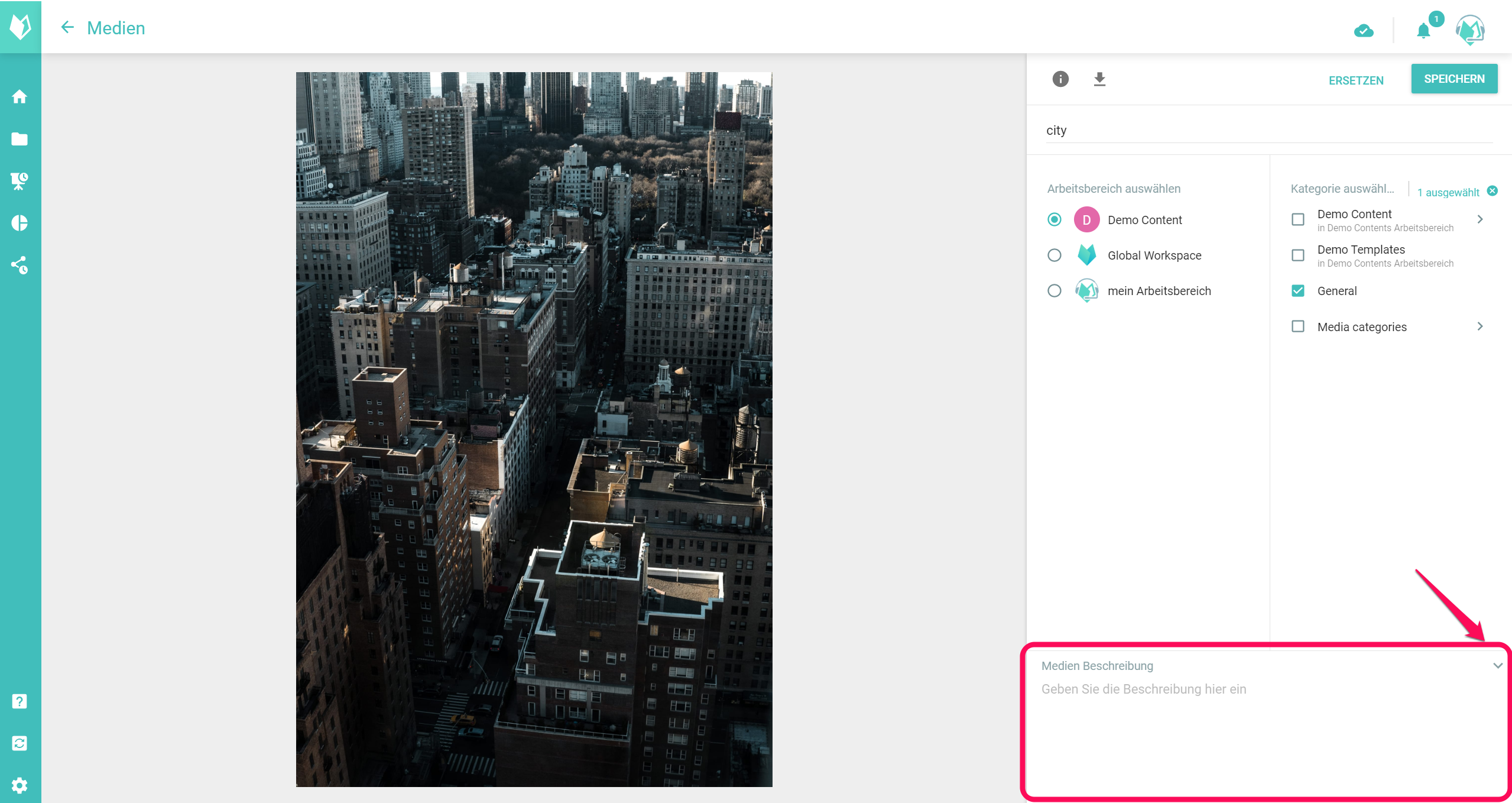Image resolution: width=1512 pixels, height=803 pixels.
Task: Open the folder icon in sidebar
Action: coord(20,139)
